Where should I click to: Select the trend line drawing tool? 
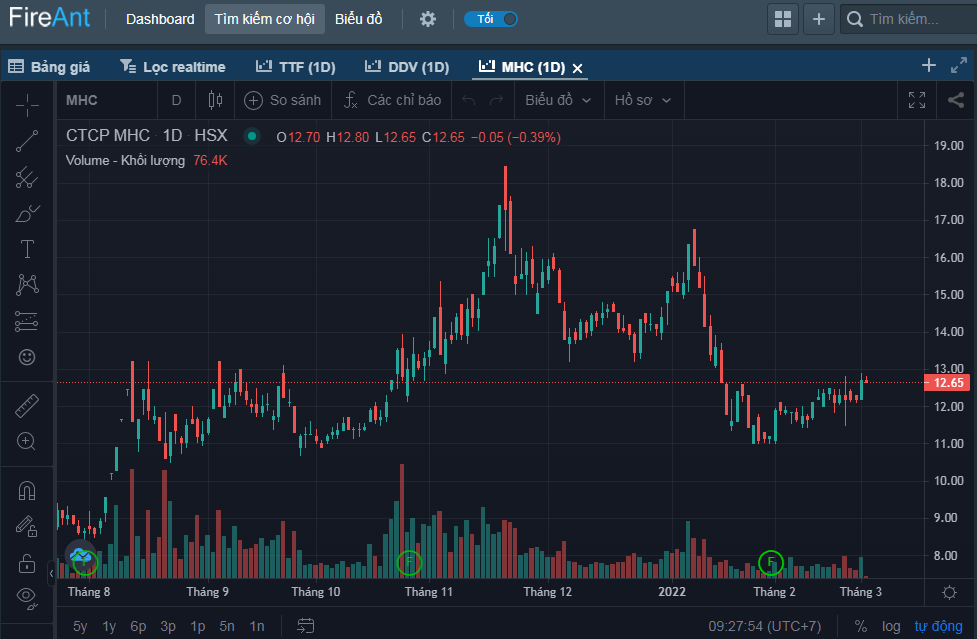tap(27, 141)
